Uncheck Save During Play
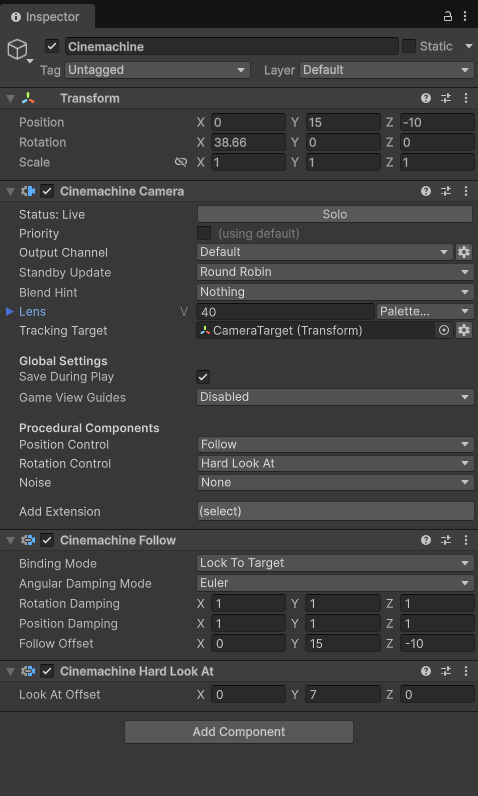 [x=203, y=377]
